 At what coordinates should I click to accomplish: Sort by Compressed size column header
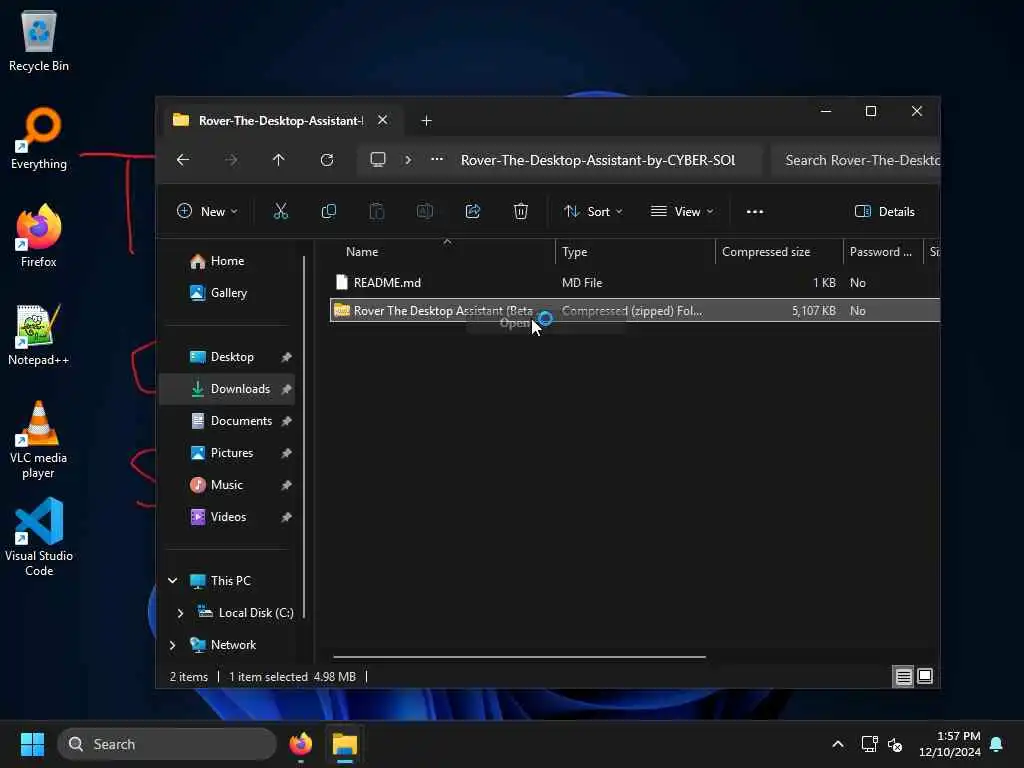779,251
